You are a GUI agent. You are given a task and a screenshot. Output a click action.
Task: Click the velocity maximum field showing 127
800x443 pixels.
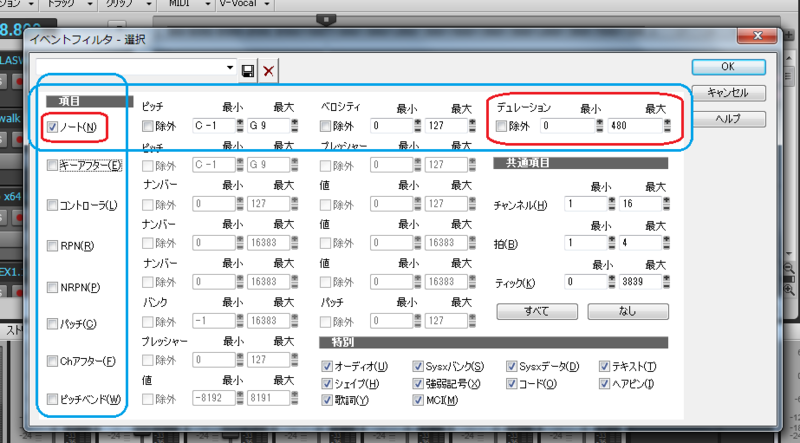446,126
